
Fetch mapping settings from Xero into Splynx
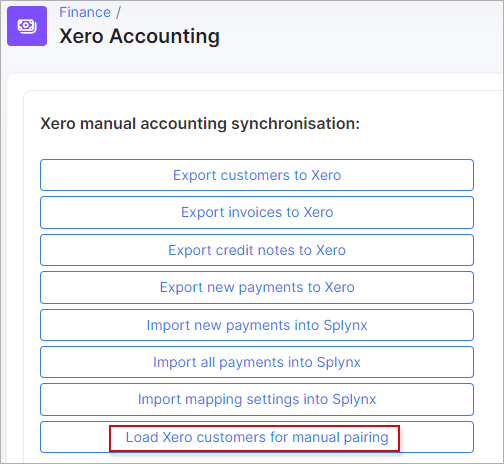[x=257, y=399]
